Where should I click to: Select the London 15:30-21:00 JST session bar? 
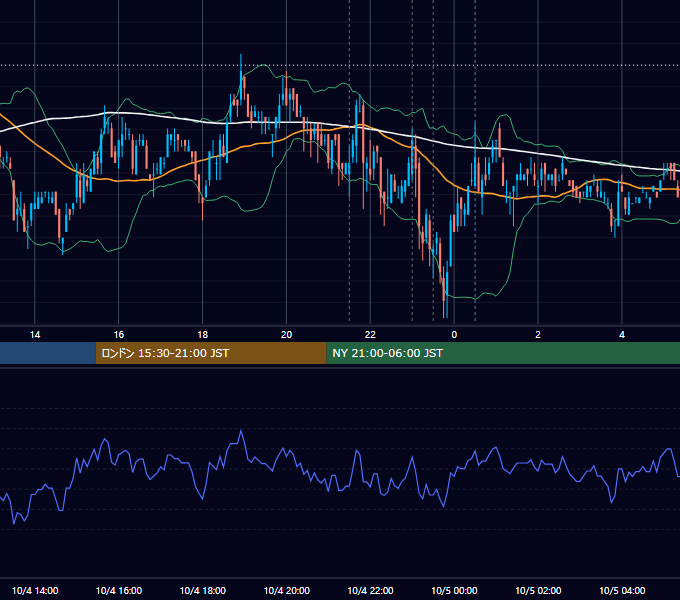(x=211, y=353)
